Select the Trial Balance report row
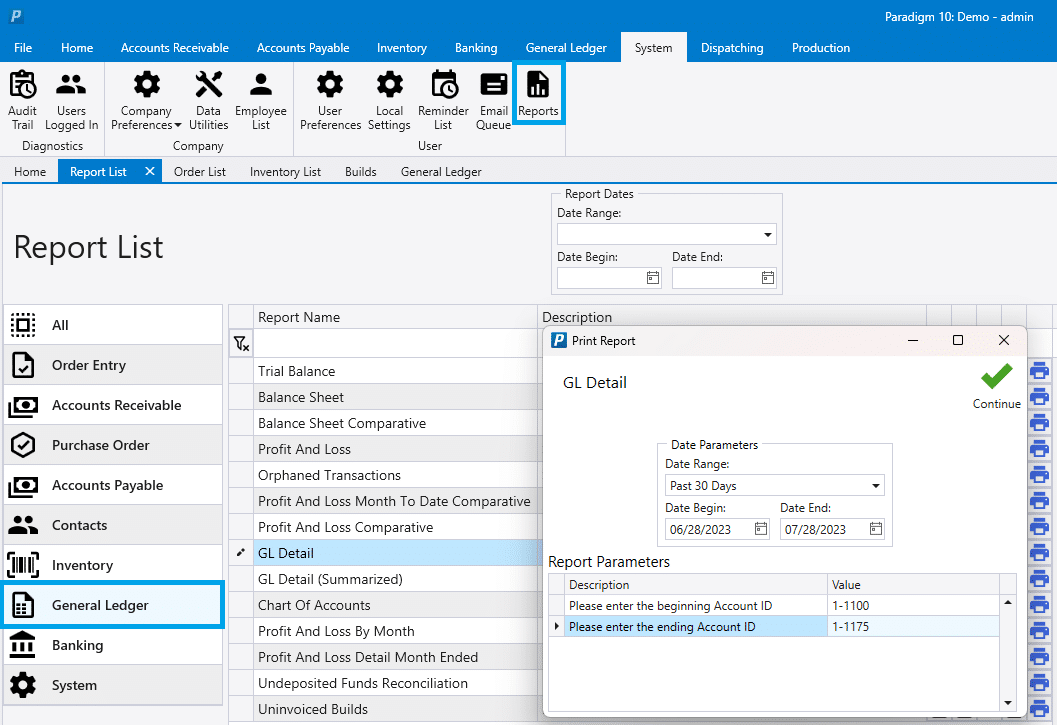This screenshot has width=1057, height=725. pyautogui.click(x=396, y=371)
